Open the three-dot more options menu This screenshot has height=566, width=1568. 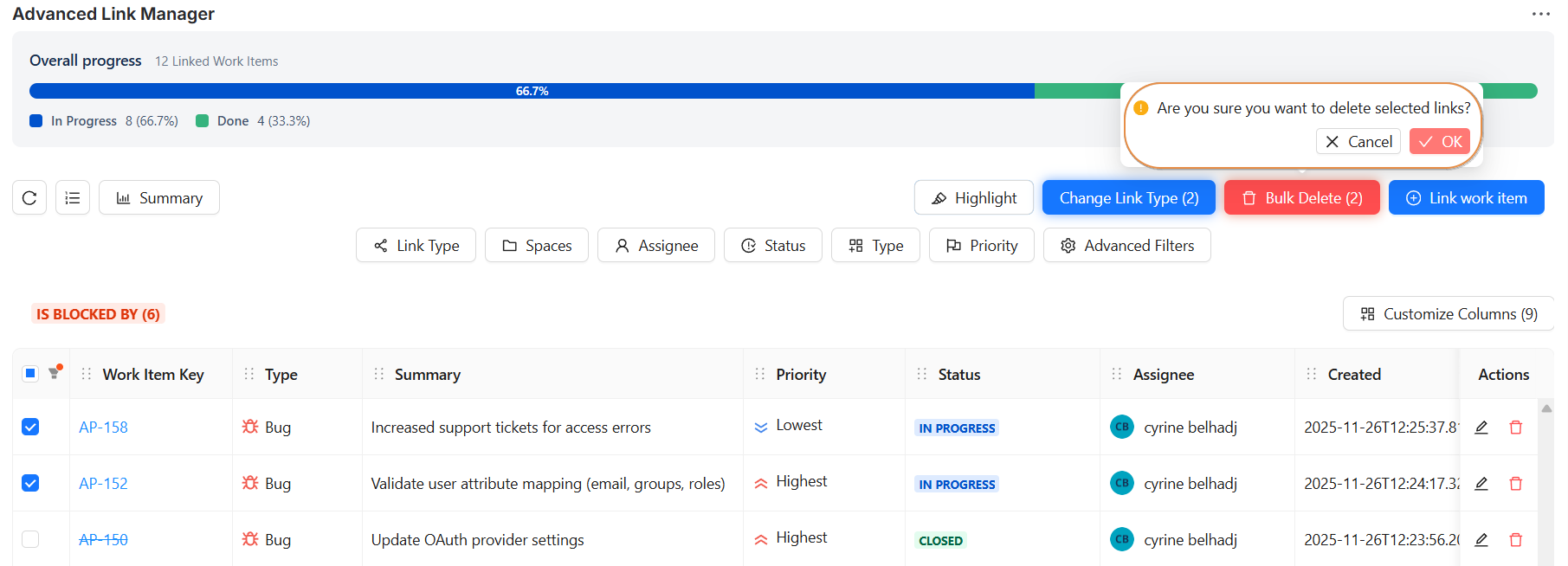coord(1540,14)
